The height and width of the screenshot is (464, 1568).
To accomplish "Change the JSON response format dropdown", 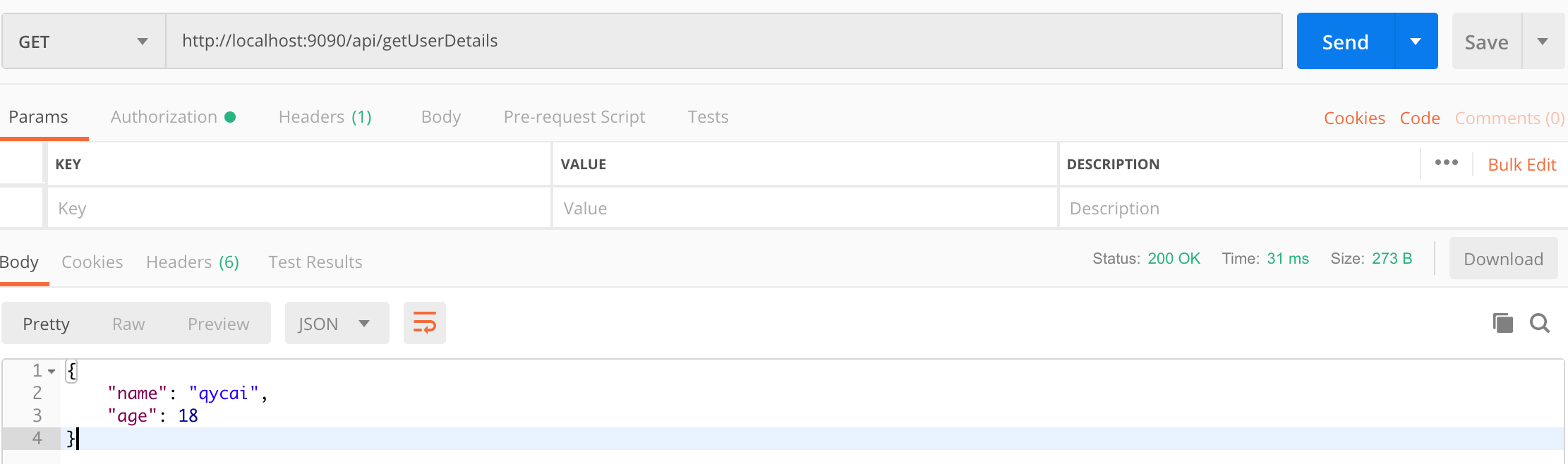I will 336,324.
